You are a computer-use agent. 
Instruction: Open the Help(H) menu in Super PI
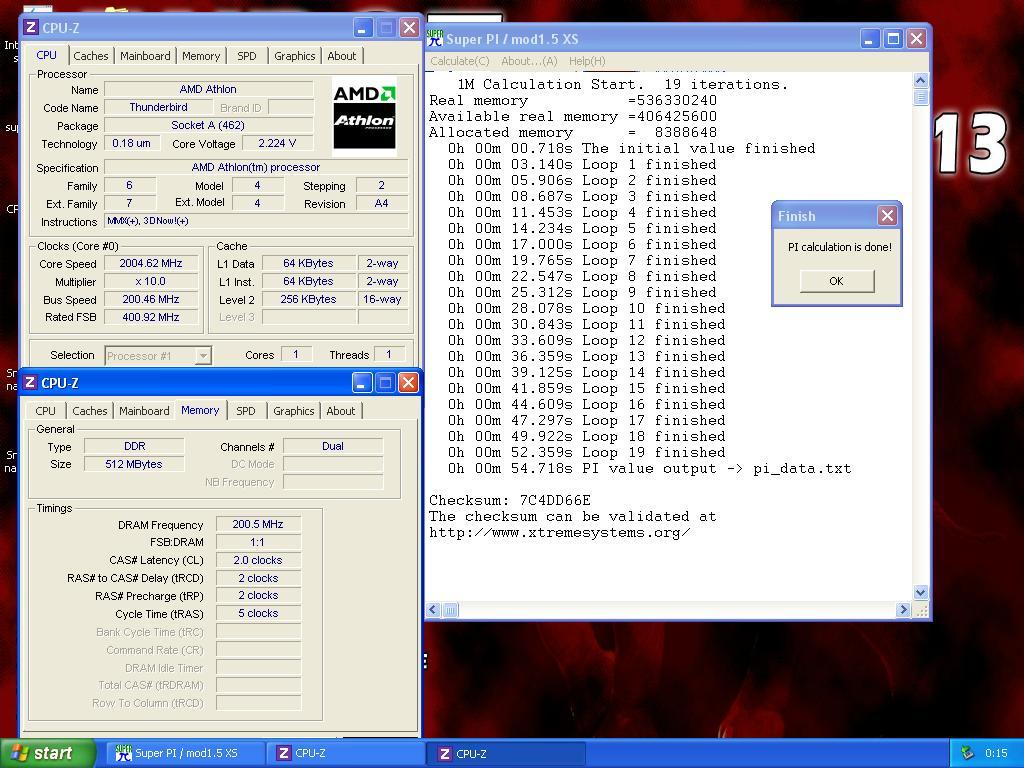[587, 61]
